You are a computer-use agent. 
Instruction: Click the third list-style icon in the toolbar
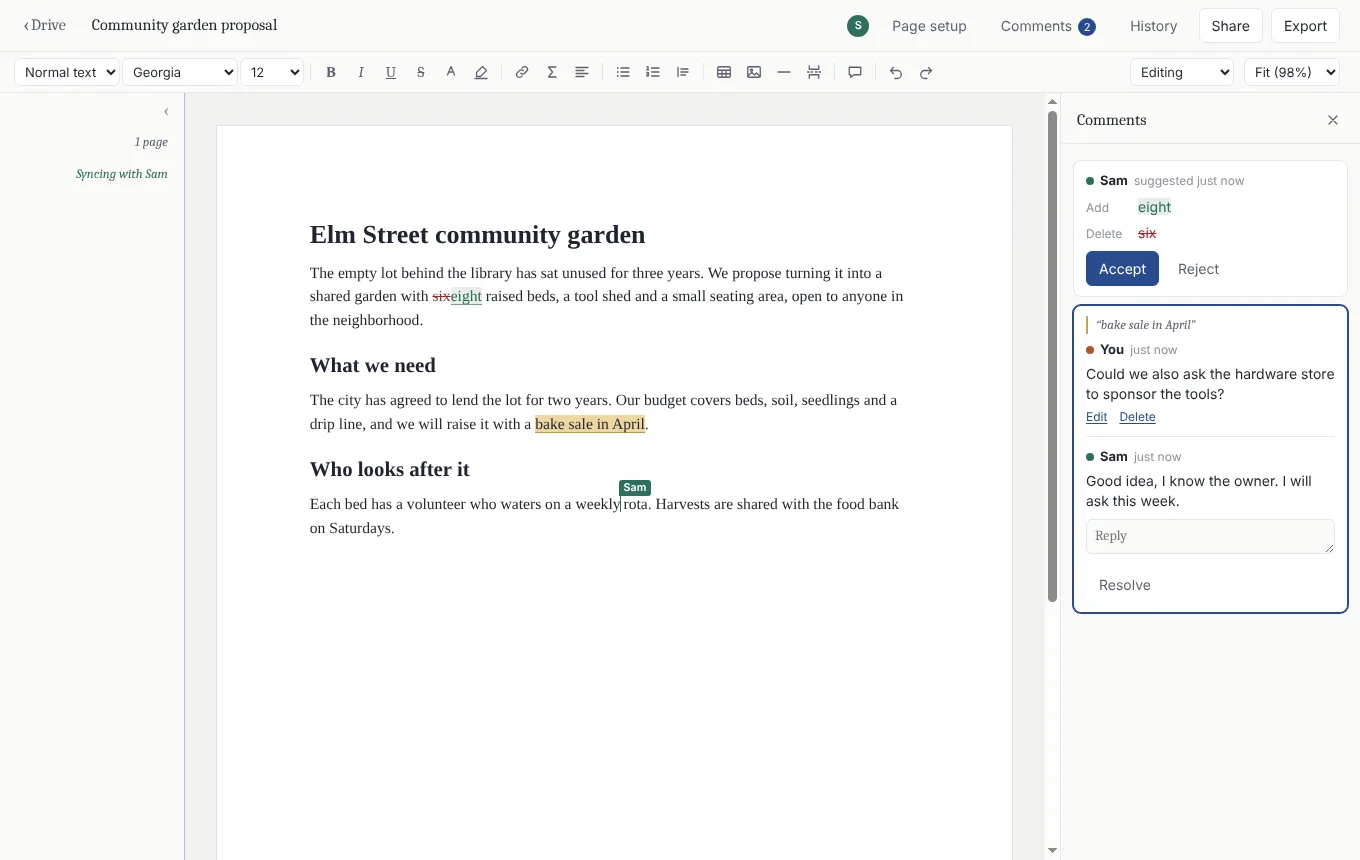click(683, 72)
